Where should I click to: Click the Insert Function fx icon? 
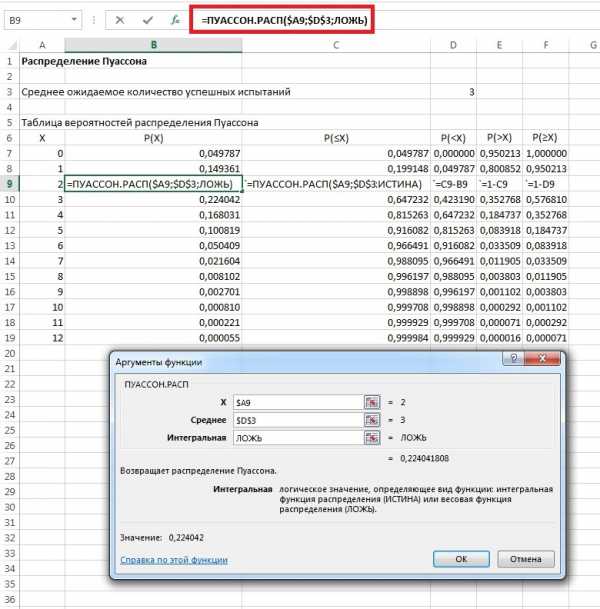(x=174, y=19)
